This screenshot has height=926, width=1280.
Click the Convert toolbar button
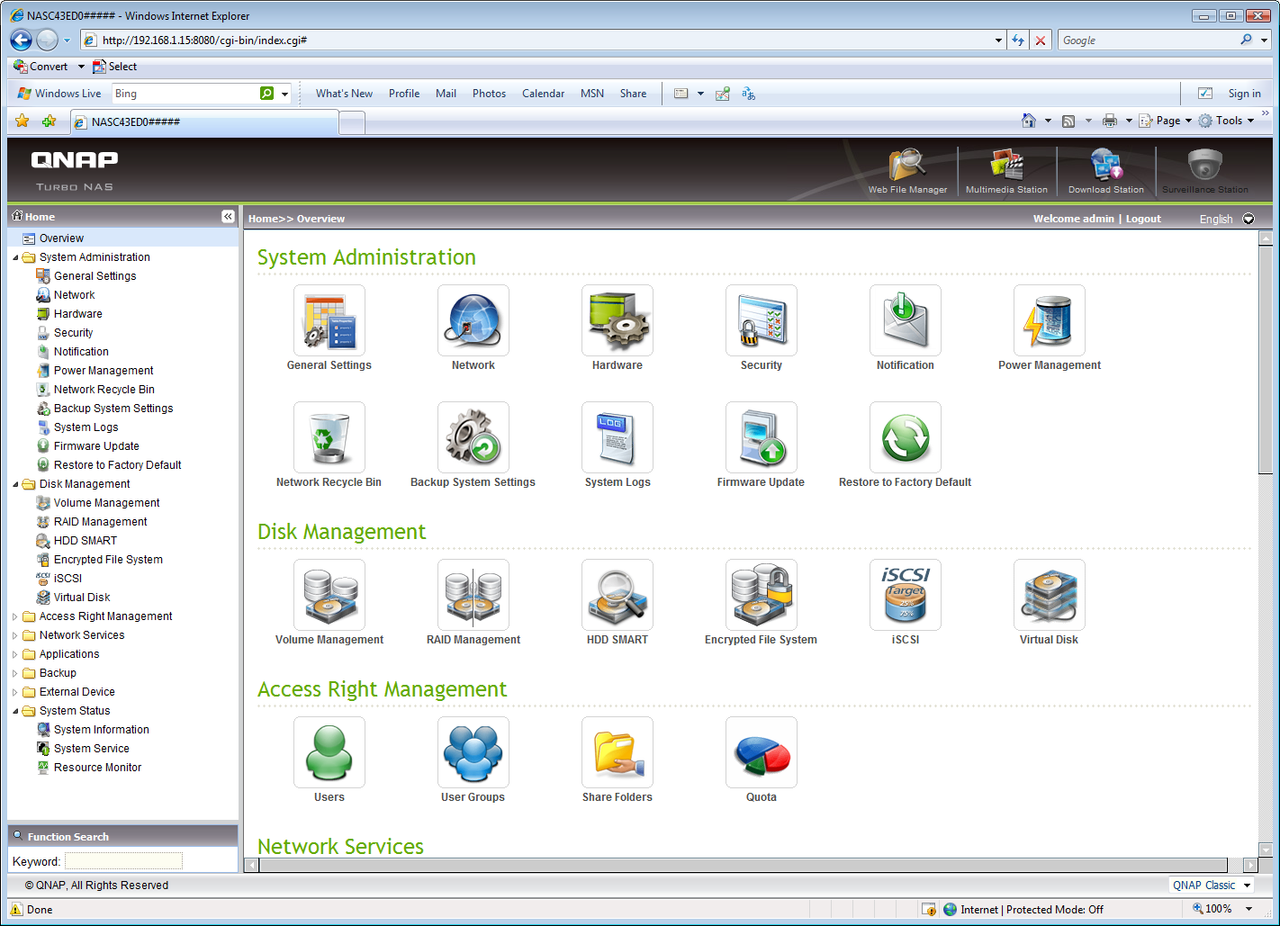click(x=41, y=66)
